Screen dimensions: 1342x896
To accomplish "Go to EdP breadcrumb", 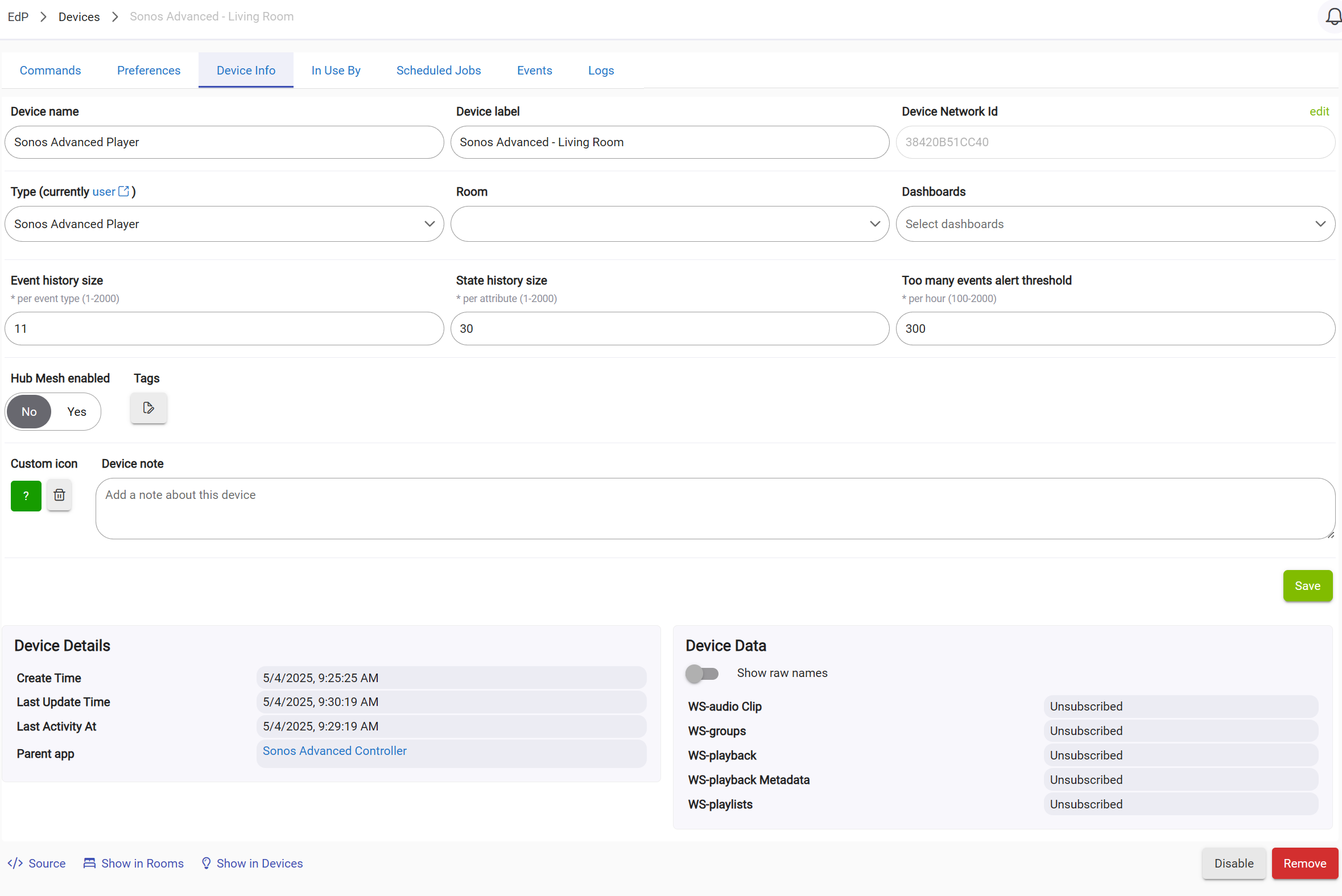I will click(x=18, y=16).
